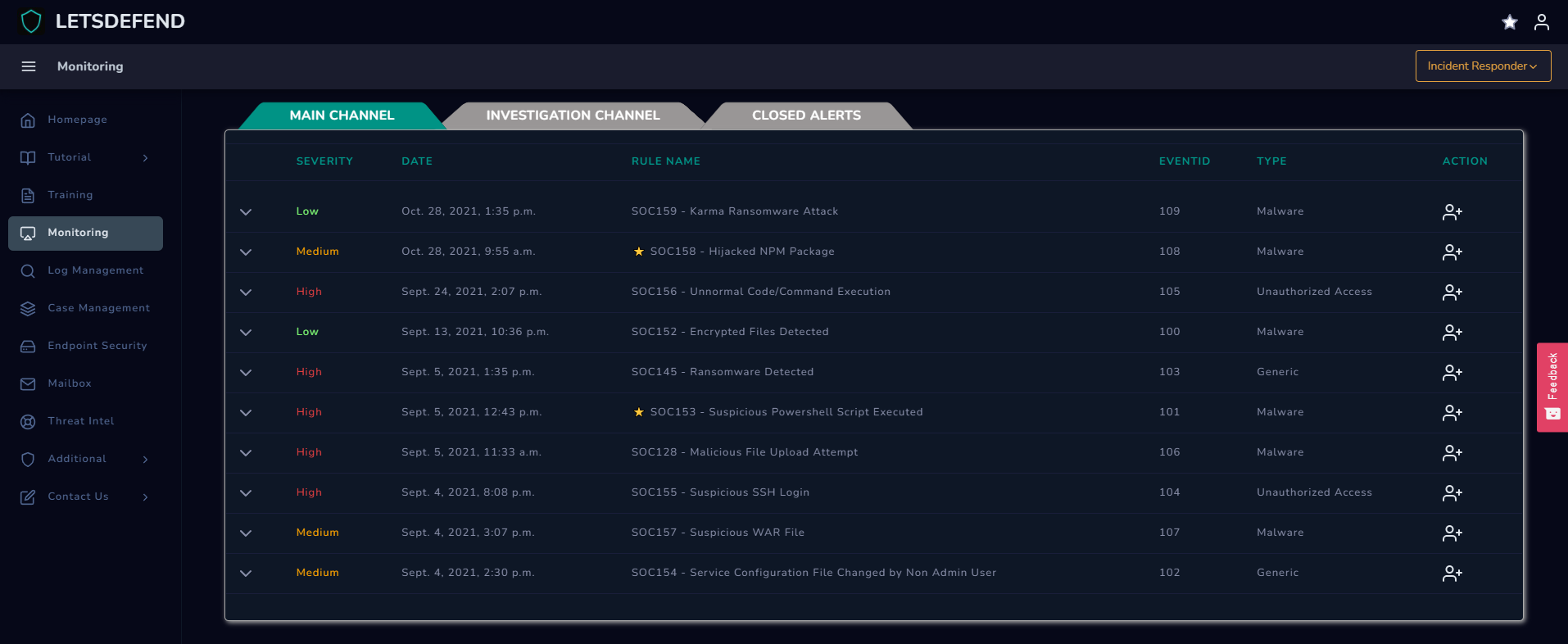This screenshot has height=644, width=1568.
Task: Switch to Closed Alerts tab
Action: (x=806, y=116)
